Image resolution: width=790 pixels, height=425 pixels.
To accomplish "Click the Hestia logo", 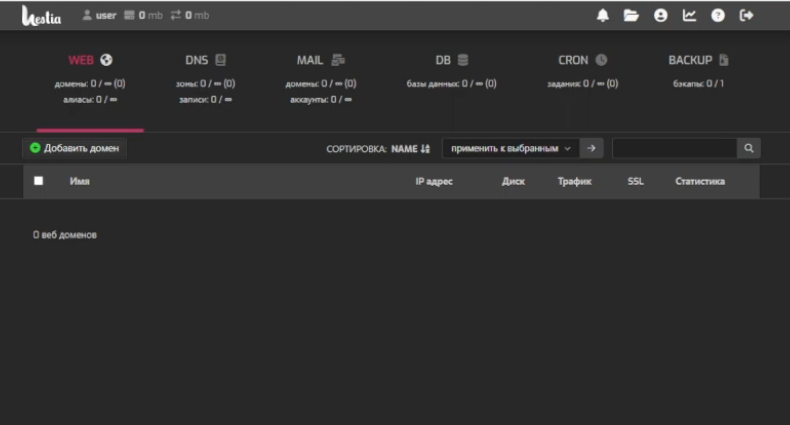I will tap(39, 16).
